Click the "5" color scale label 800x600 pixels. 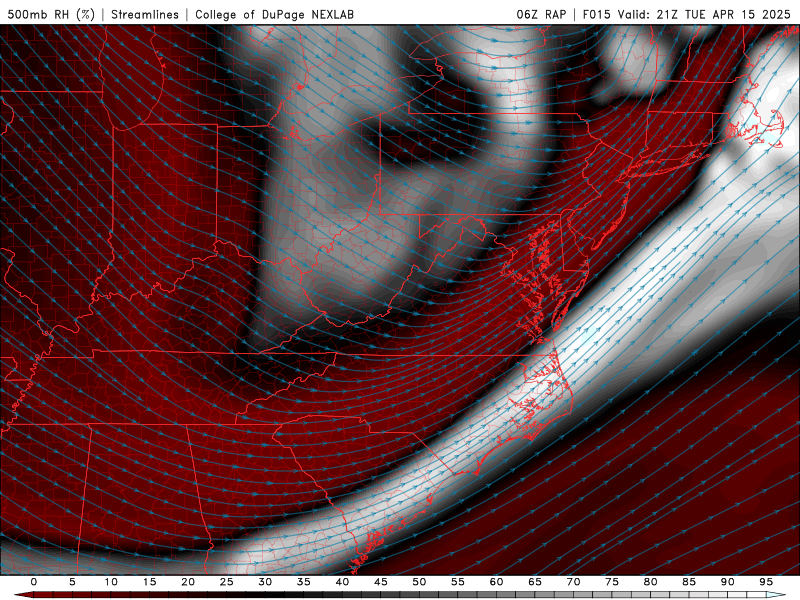(x=72, y=582)
